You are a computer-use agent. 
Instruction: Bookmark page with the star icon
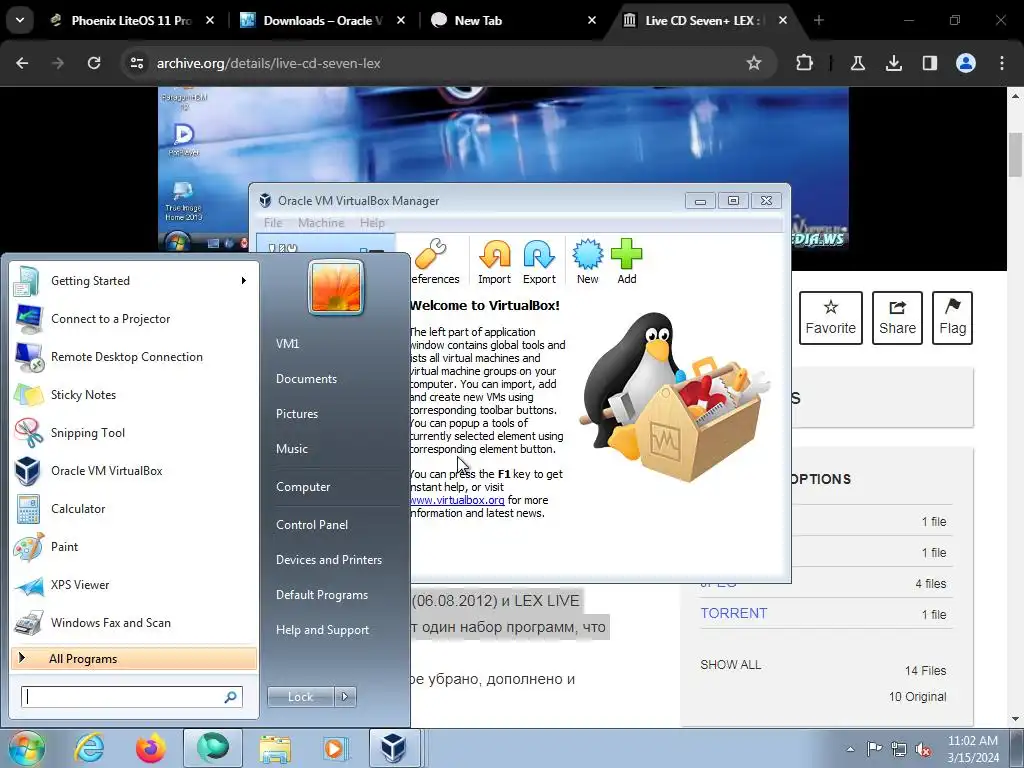[754, 63]
